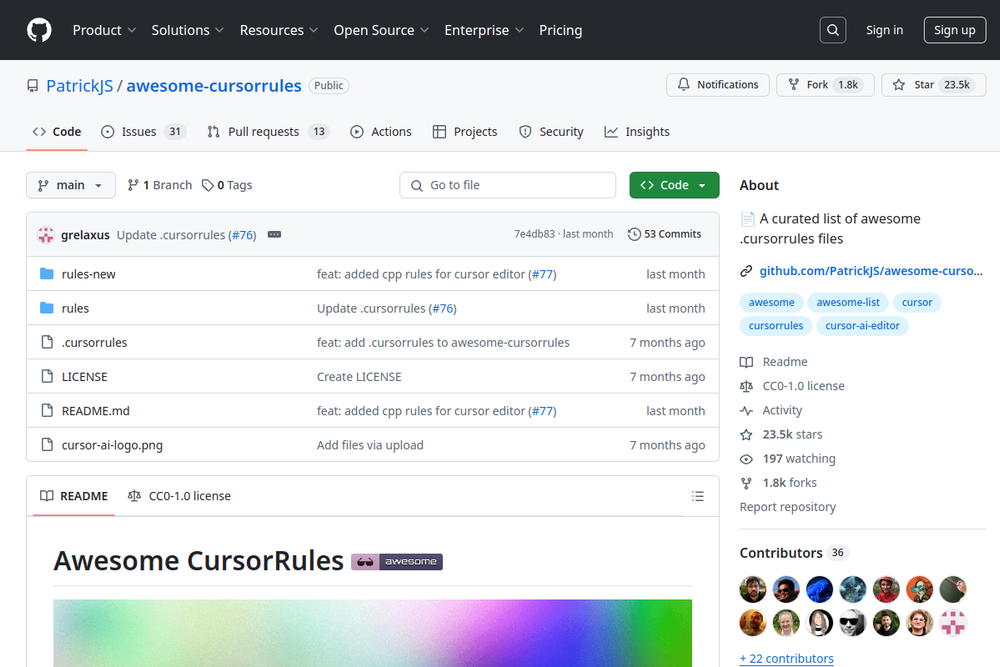This screenshot has height=667, width=1000.
Task: Open the cursor-ai-logo.png file name
Action: pyautogui.click(x=112, y=445)
